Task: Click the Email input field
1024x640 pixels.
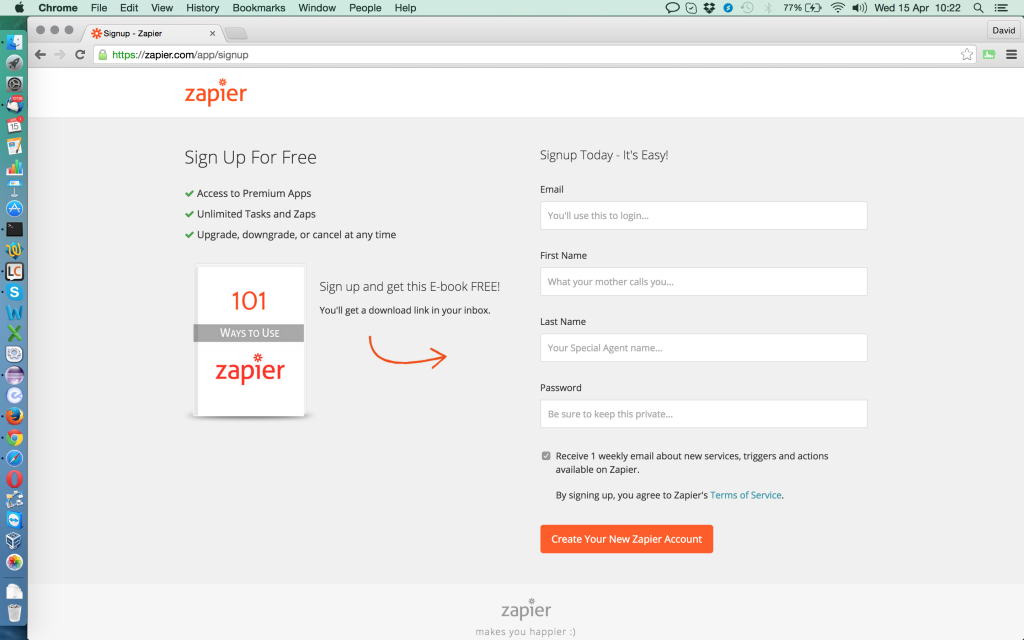Action: 703,216
